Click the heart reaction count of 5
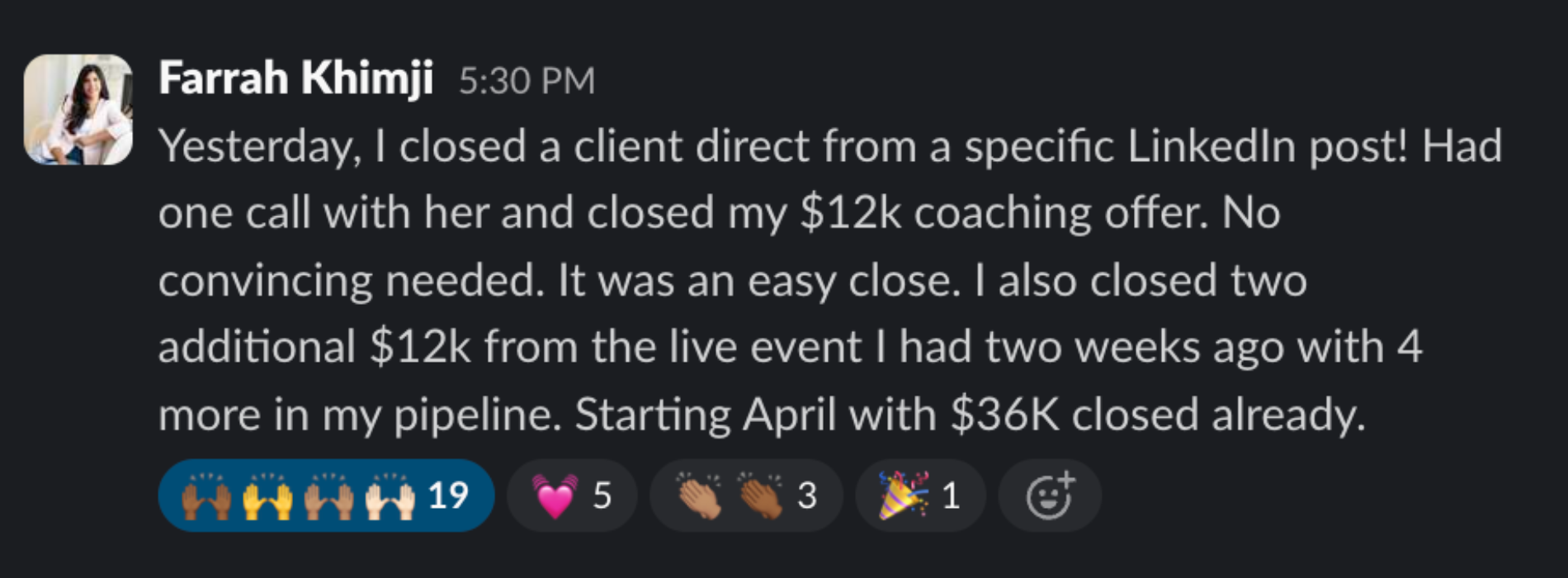Screen dimensions: 1568x578 [602, 495]
